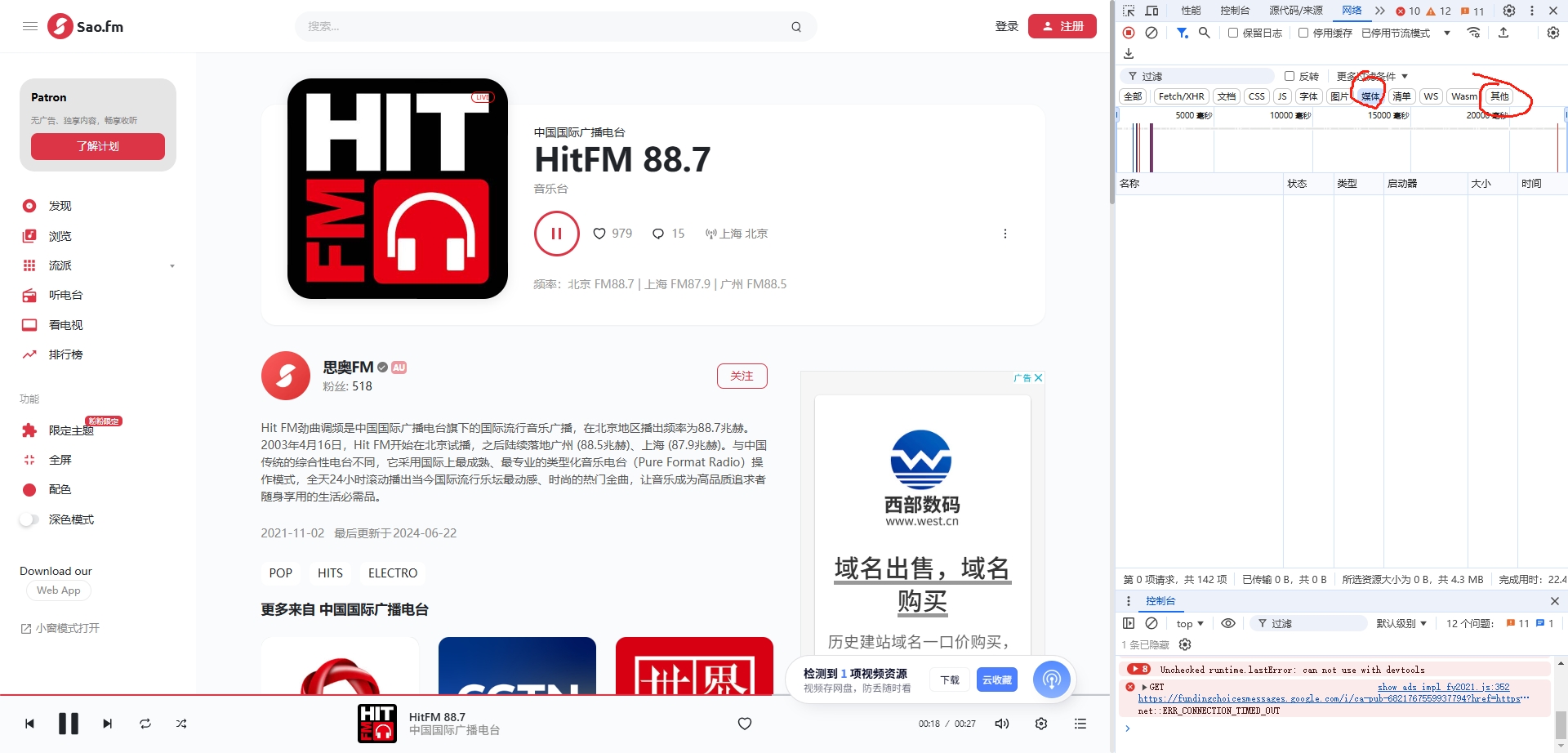Image resolution: width=1568 pixels, height=753 pixels.
Task: Toggle repeat mode in the player
Action: [145, 724]
